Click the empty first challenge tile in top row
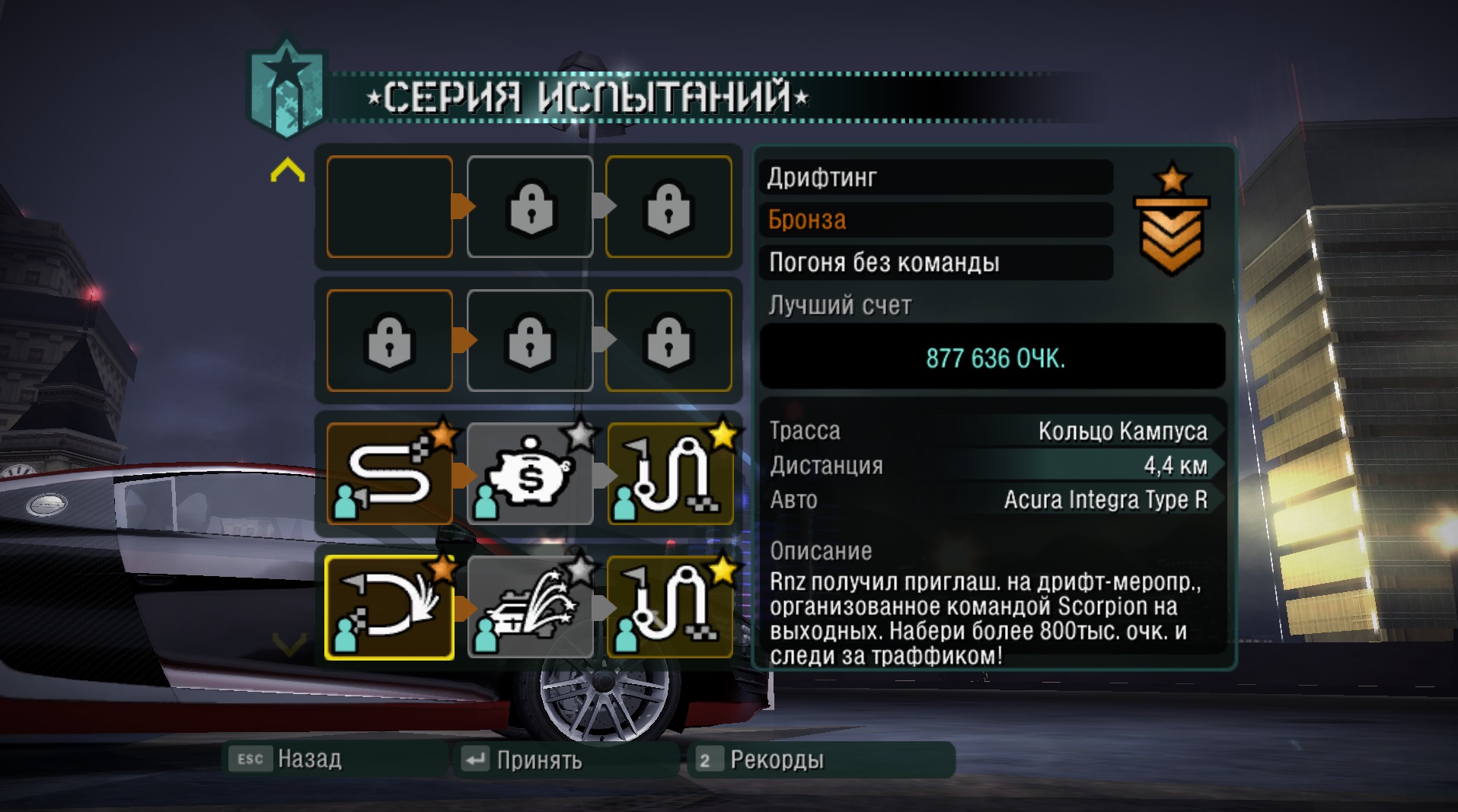Image resolution: width=1458 pixels, height=812 pixels. pos(389,206)
